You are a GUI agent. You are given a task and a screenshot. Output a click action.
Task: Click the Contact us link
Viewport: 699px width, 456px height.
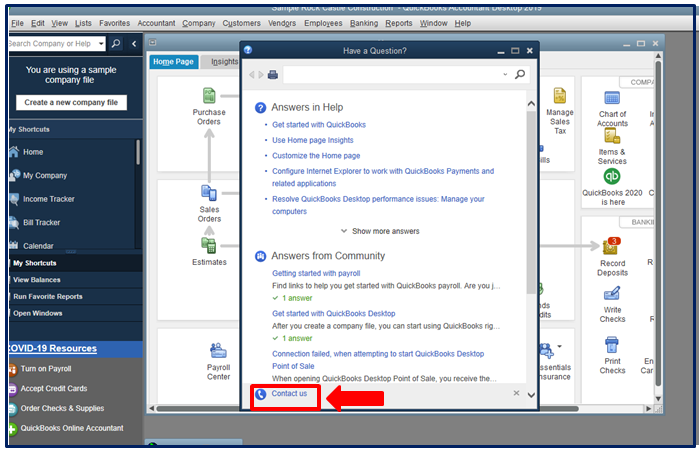coord(289,393)
